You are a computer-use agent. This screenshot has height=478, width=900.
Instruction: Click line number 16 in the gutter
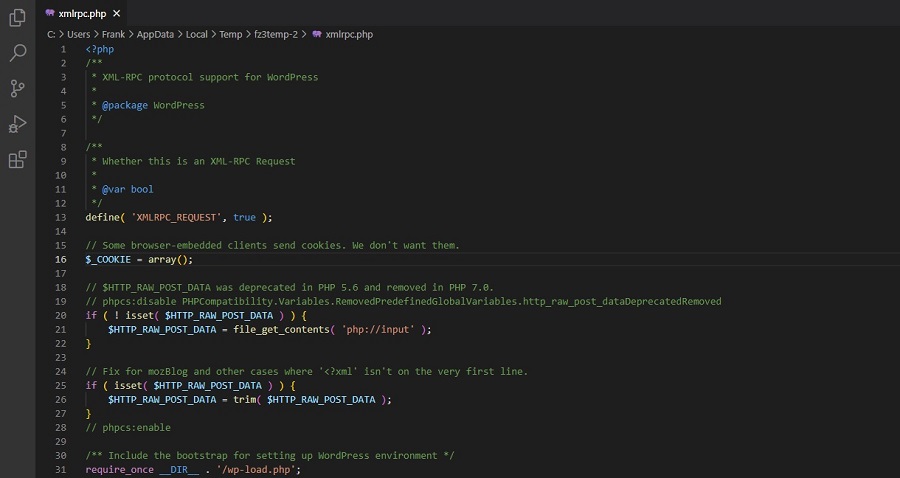(60, 259)
